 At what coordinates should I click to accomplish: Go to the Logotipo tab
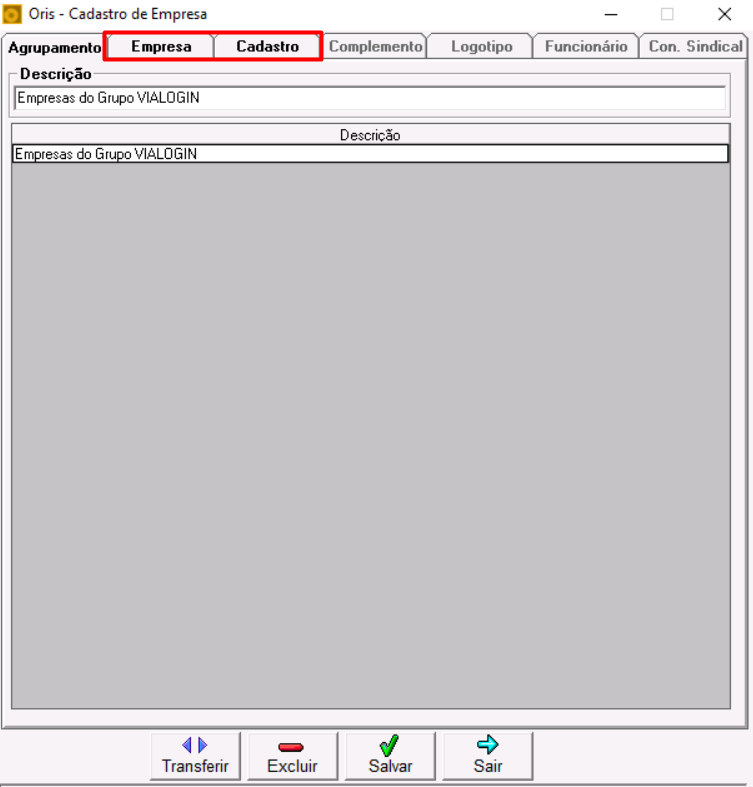pos(481,47)
